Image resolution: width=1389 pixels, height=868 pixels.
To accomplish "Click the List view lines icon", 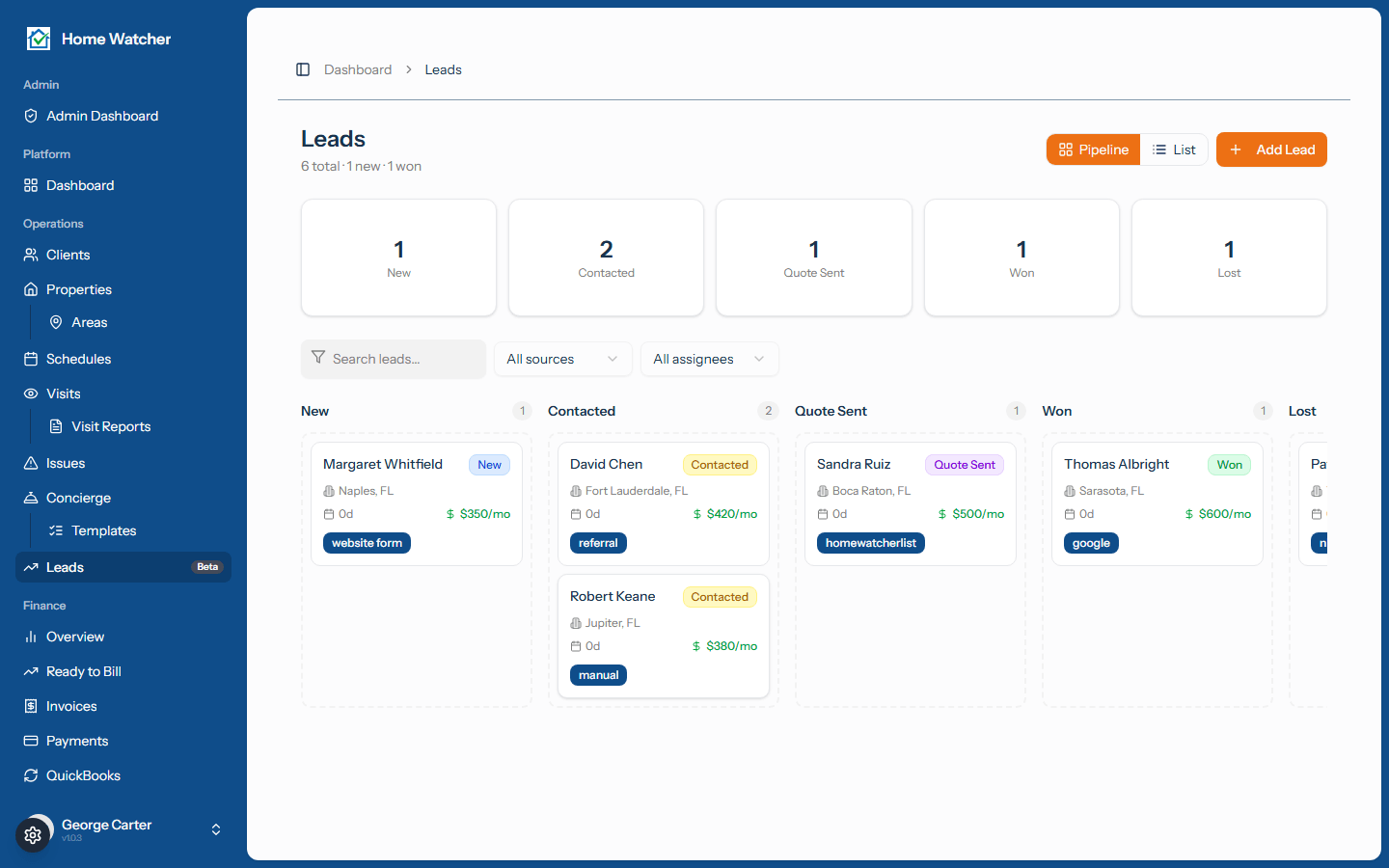I will [1159, 149].
